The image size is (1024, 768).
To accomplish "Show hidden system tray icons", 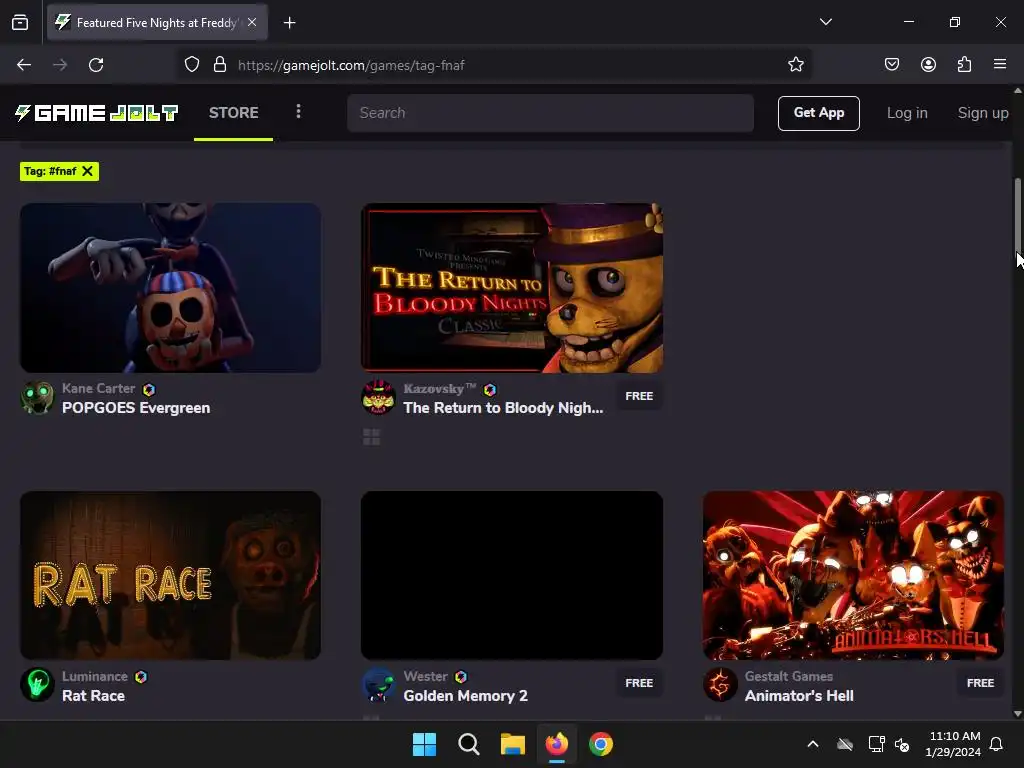I will coord(813,744).
